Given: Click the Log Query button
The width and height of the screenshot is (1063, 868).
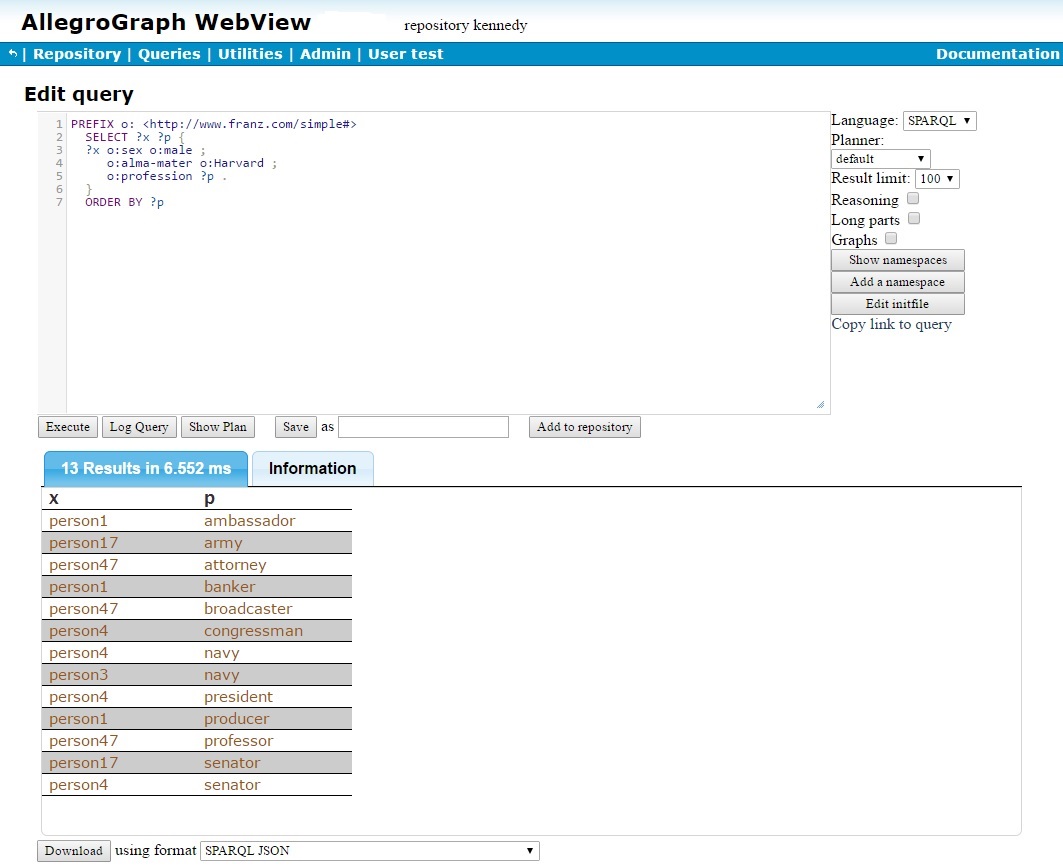Looking at the screenshot, I should point(139,427).
